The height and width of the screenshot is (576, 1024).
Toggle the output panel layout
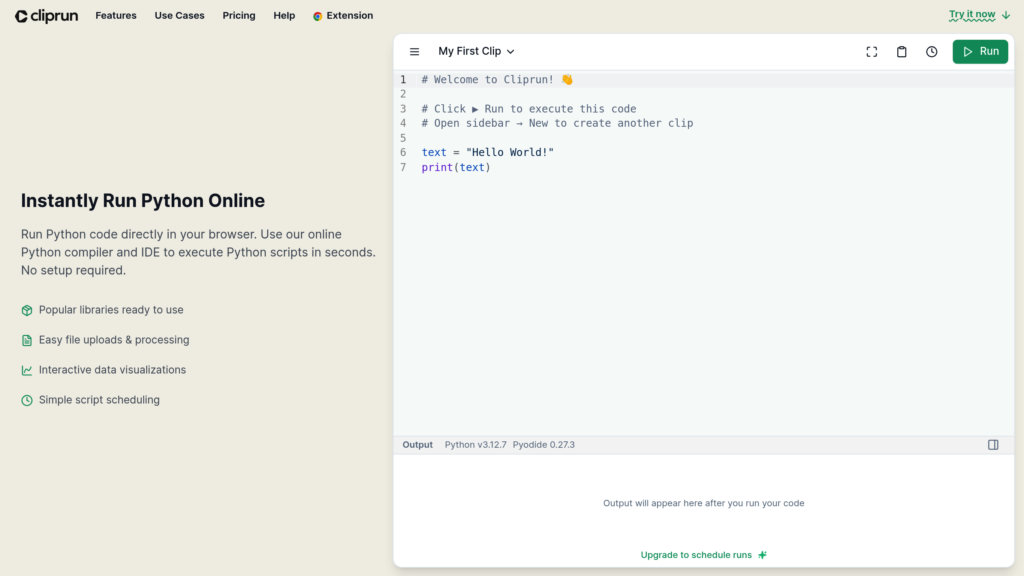coord(992,445)
